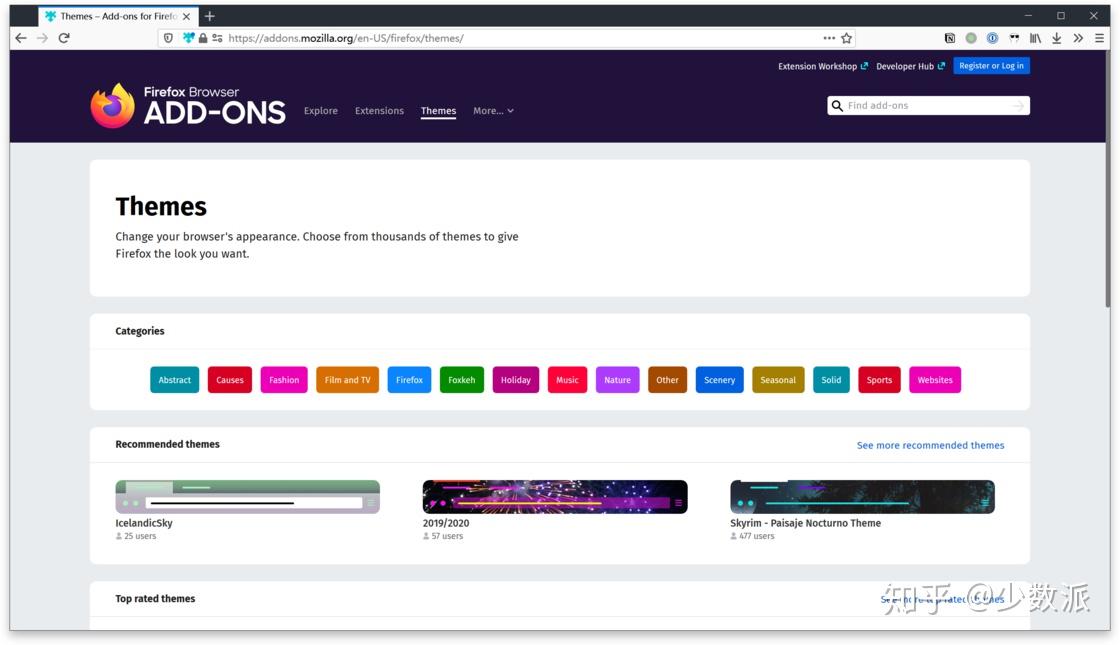
Task: Open the tracking protection shield icon
Action: (168, 38)
